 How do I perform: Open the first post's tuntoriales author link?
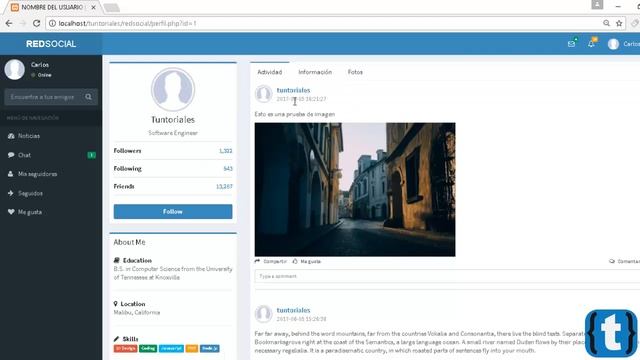293,90
